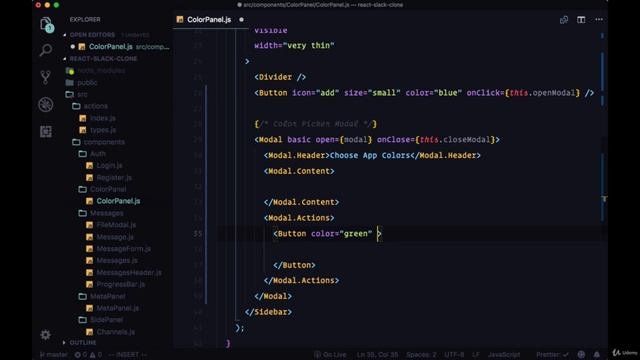This screenshot has height=360, width=640.
Task: Click the feedback smiley in status bar
Action: [x=581, y=355]
